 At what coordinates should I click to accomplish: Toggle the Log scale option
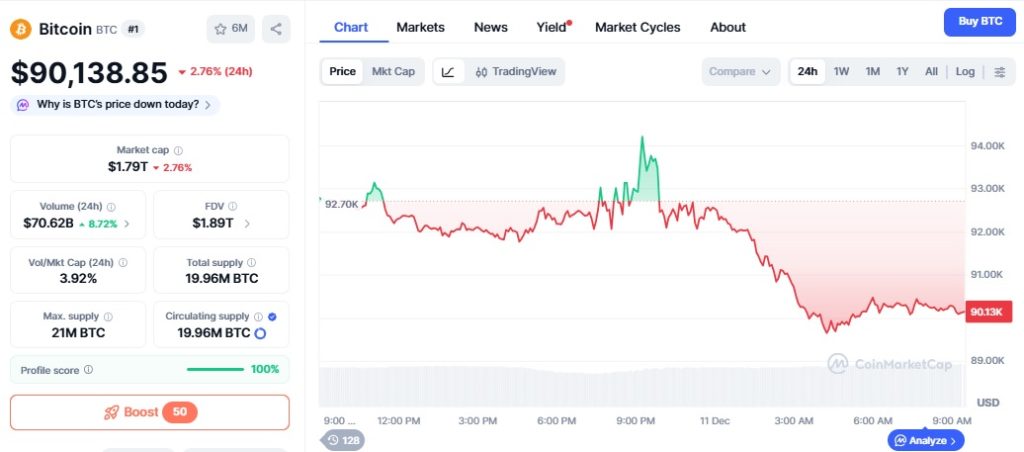point(965,72)
